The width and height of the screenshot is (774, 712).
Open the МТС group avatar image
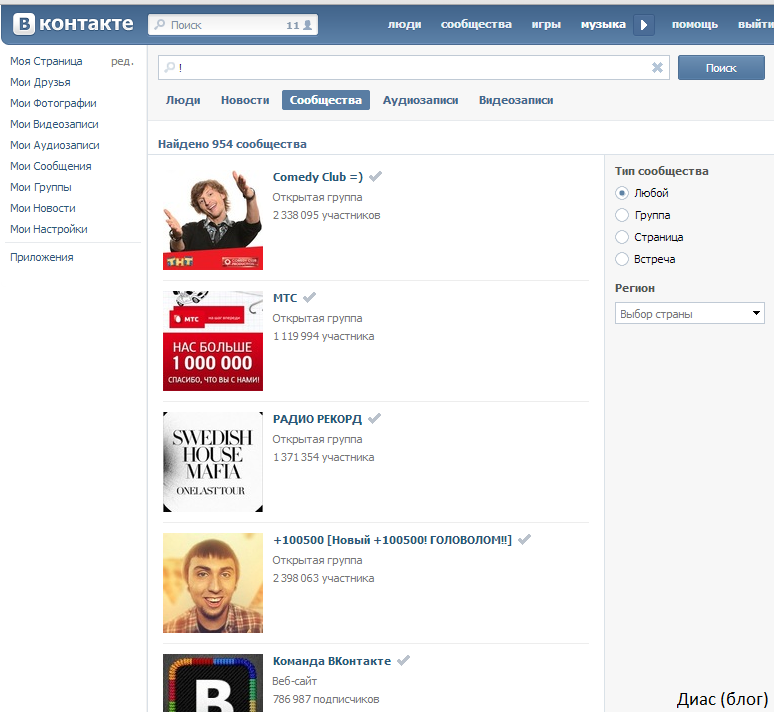pos(213,341)
